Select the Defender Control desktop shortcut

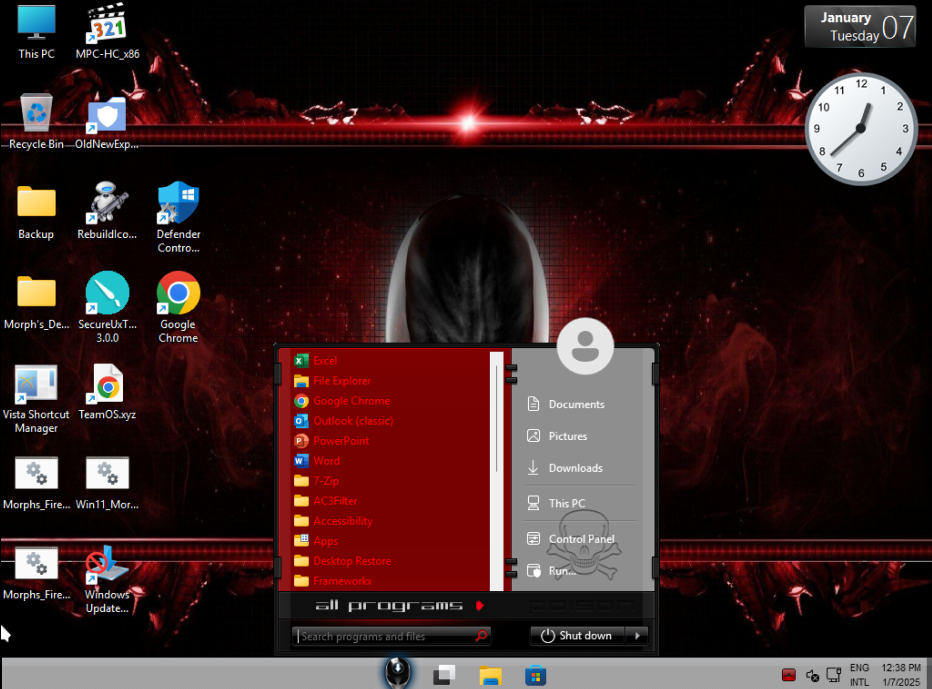point(178,217)
